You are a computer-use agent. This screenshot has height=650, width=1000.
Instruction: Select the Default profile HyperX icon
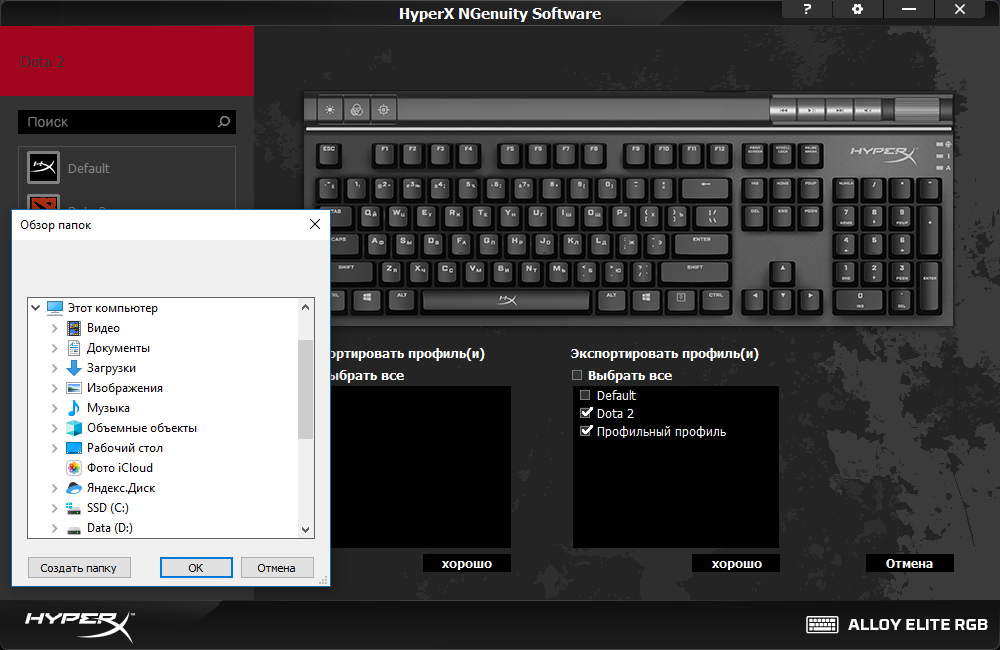(x=43, y=168)
